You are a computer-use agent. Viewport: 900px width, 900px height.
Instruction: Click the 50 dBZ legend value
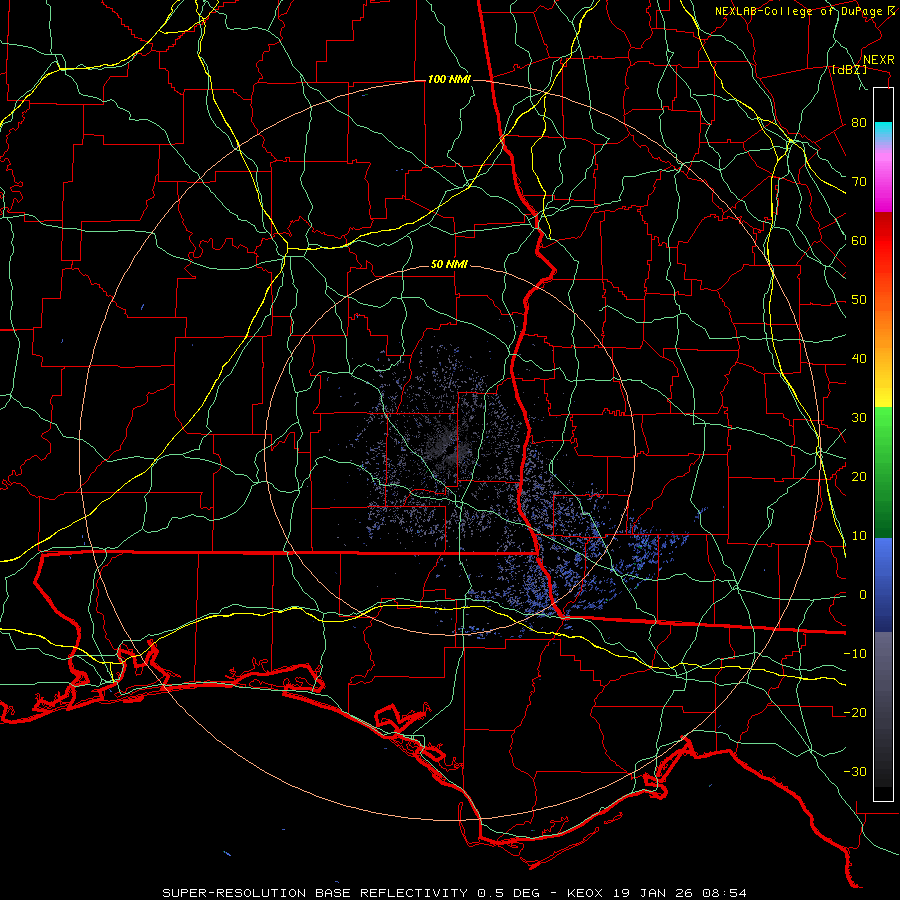coord(859,300)
